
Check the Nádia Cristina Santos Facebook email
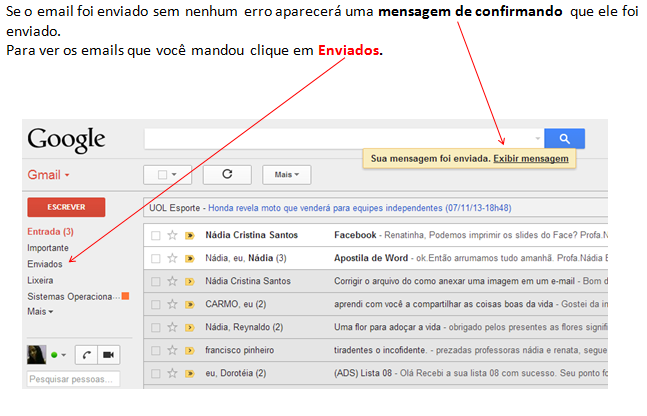[156, 236]
